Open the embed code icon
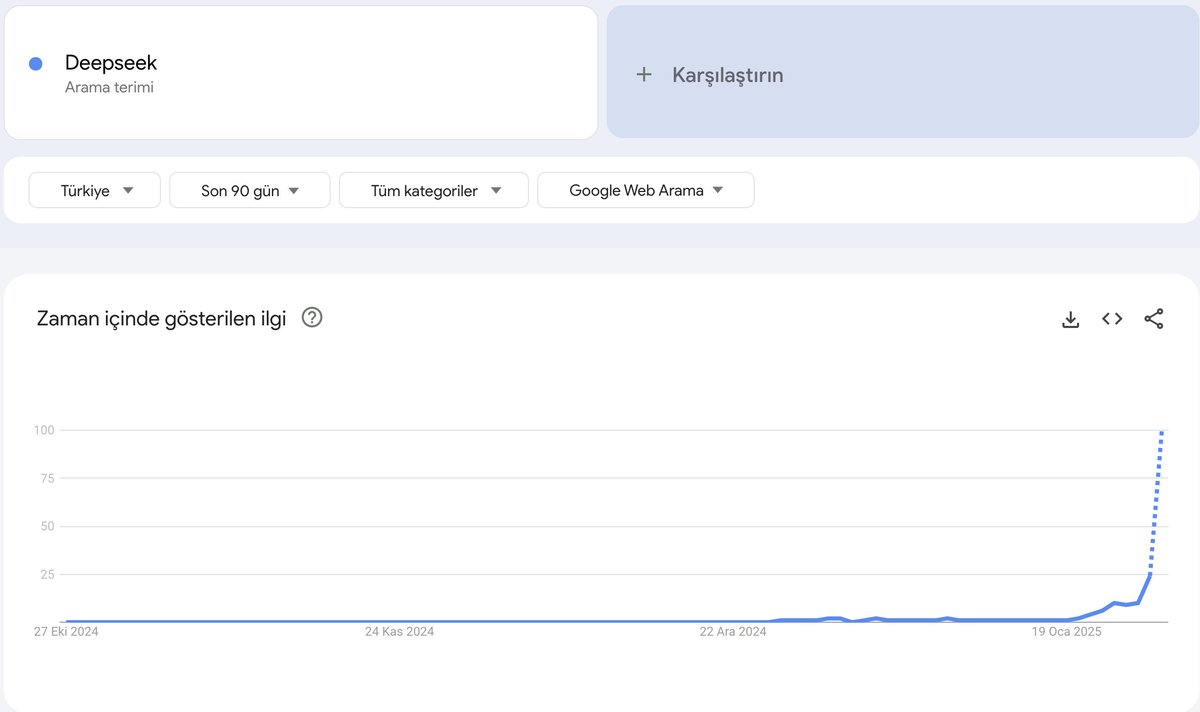 1112,319
